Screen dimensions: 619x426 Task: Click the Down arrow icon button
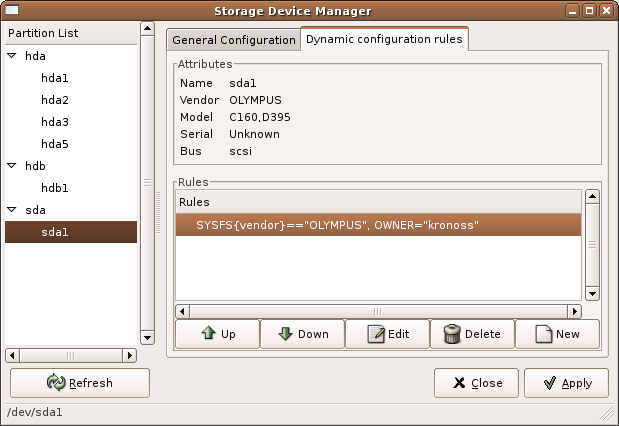pyautogui.click(x=303, y=334)
